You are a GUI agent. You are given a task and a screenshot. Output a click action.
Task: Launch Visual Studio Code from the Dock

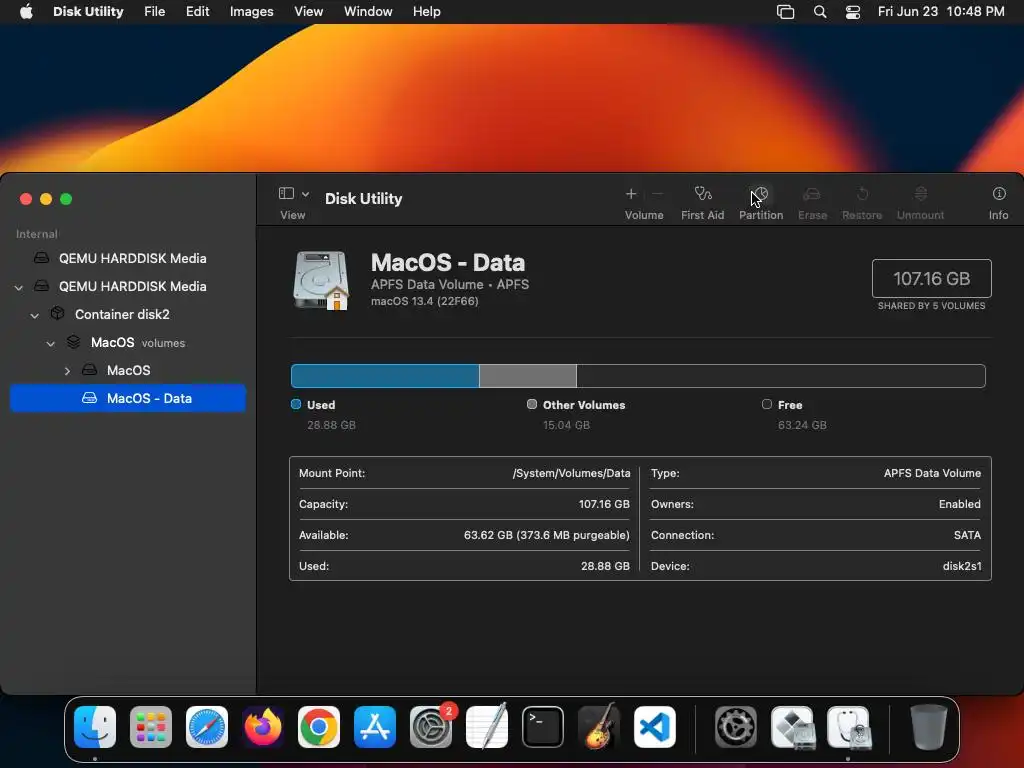[654, 727]
